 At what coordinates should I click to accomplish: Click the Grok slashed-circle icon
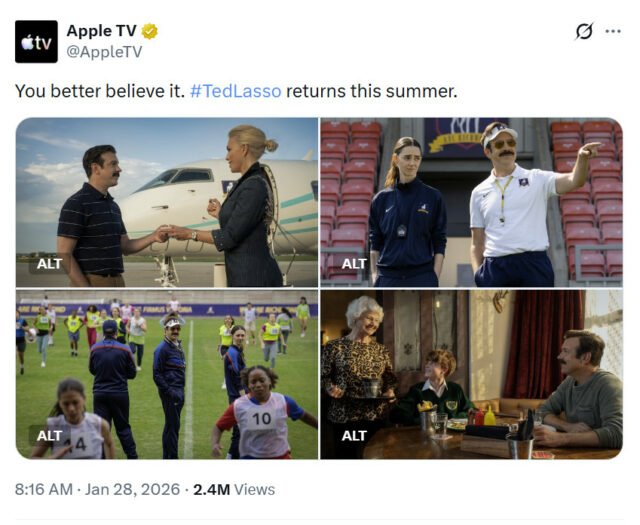[584, 31]
